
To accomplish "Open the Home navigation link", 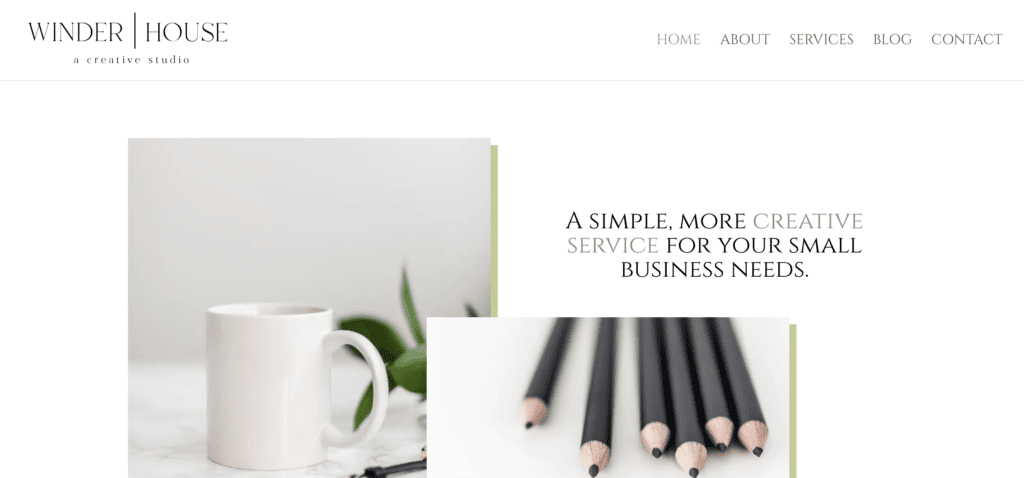I will click(678, 40).
